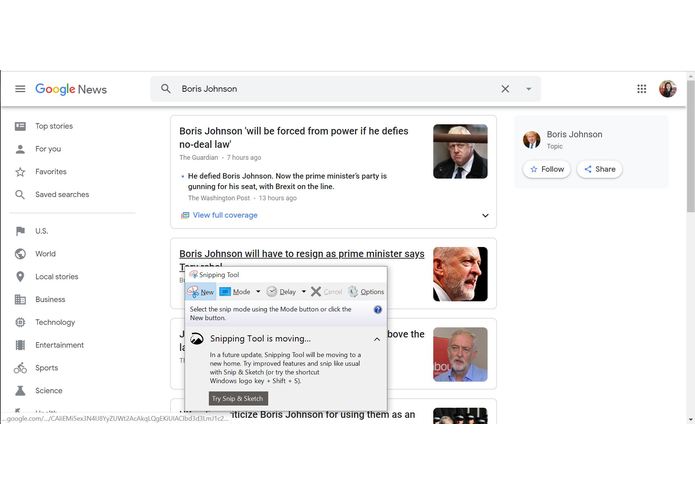Click the page vertical scrollbar thumb

691,146
